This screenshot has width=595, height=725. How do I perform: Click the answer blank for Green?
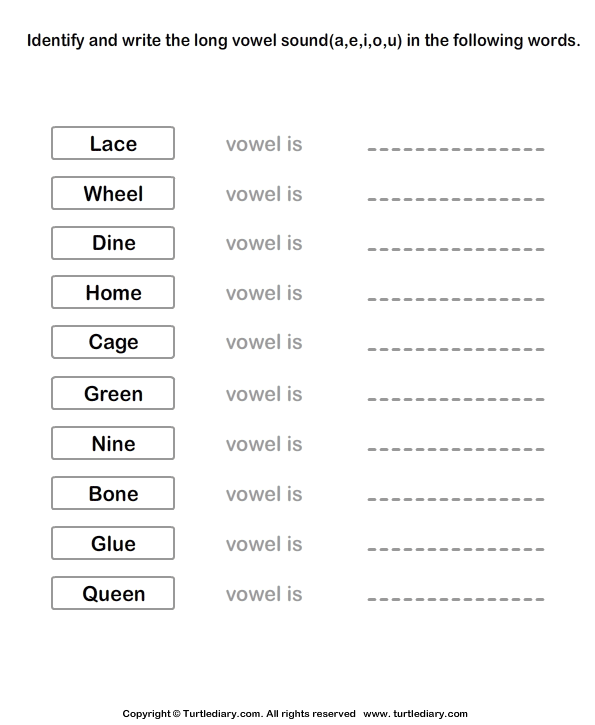[456, 399]
